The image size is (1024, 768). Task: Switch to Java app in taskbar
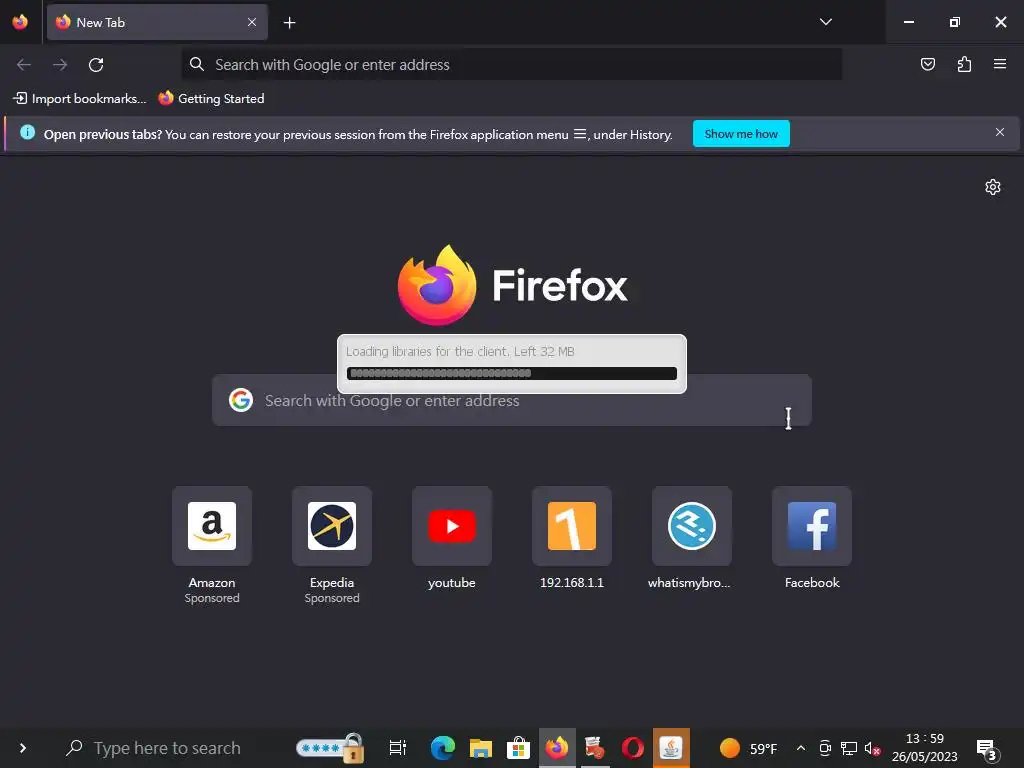pos(671,748)
